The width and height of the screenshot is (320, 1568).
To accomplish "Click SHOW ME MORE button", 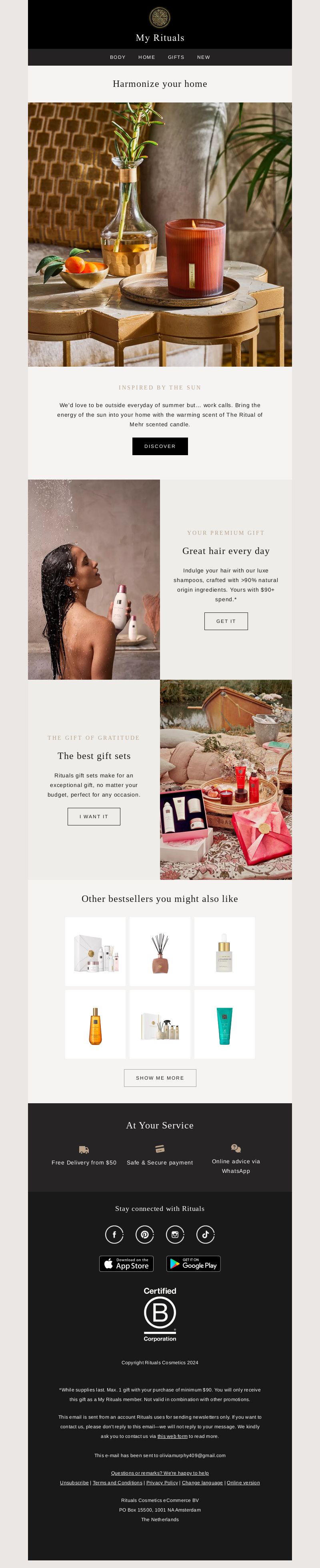I will click(x=160, y=1077).
